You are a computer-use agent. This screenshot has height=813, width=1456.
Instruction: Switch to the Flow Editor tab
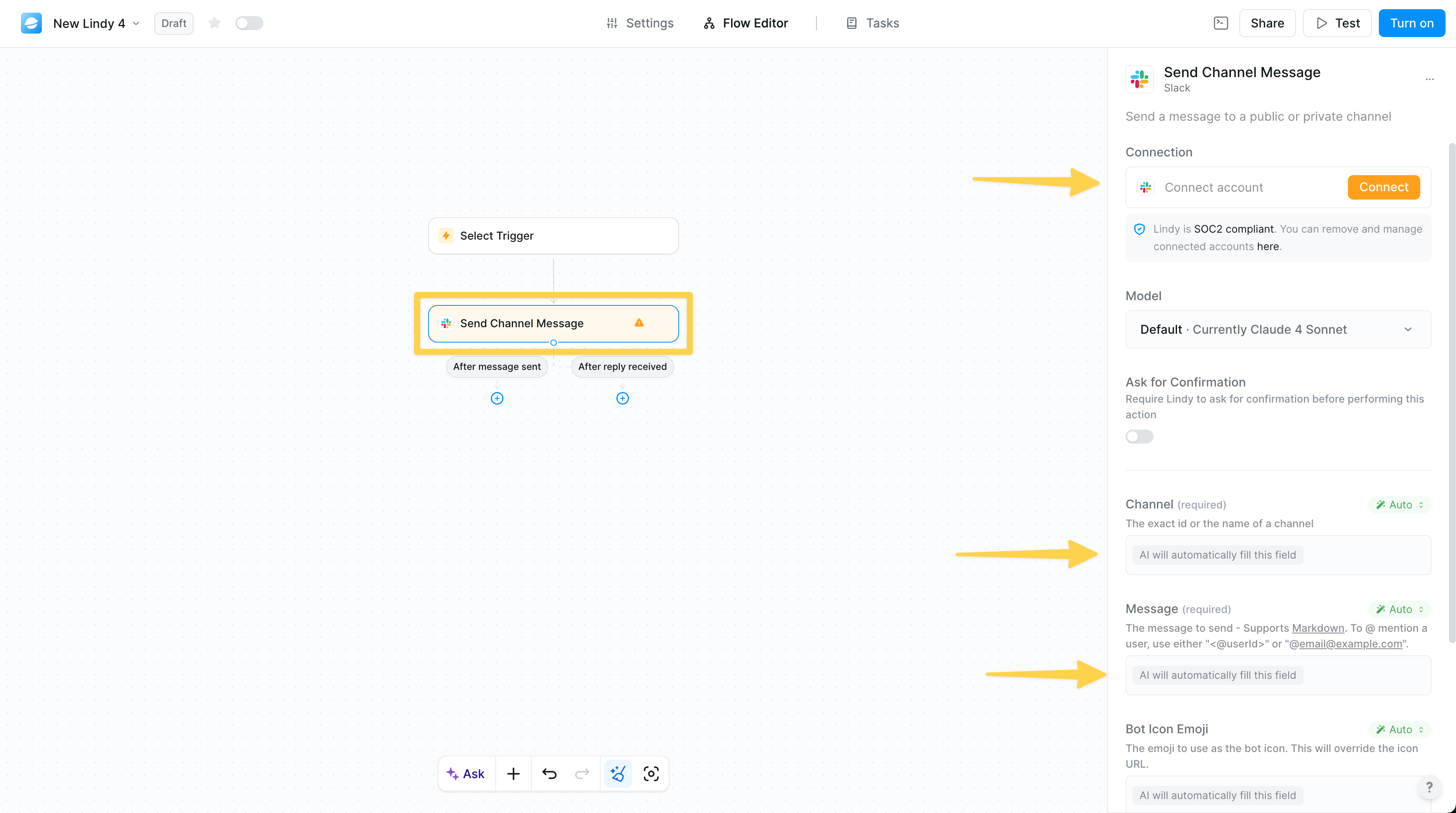click(x=745, y=23)
